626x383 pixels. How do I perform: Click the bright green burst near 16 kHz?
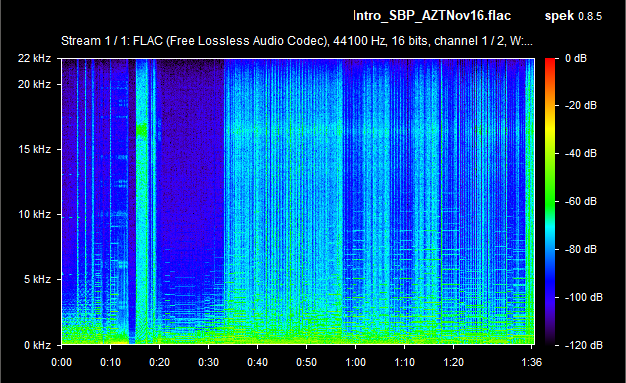click(x=141, y=131)
